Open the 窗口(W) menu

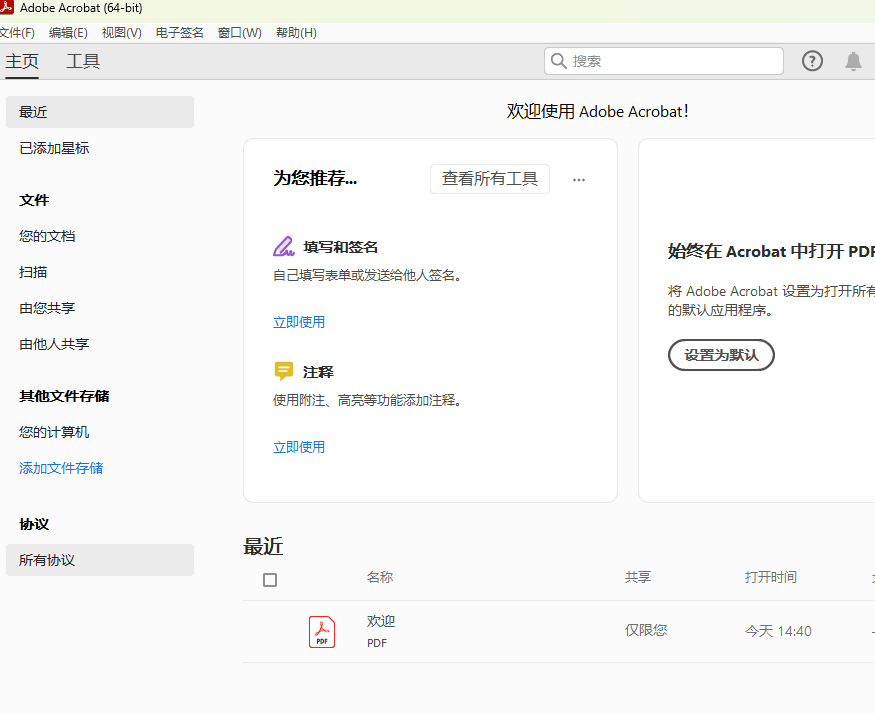[239, 33]
